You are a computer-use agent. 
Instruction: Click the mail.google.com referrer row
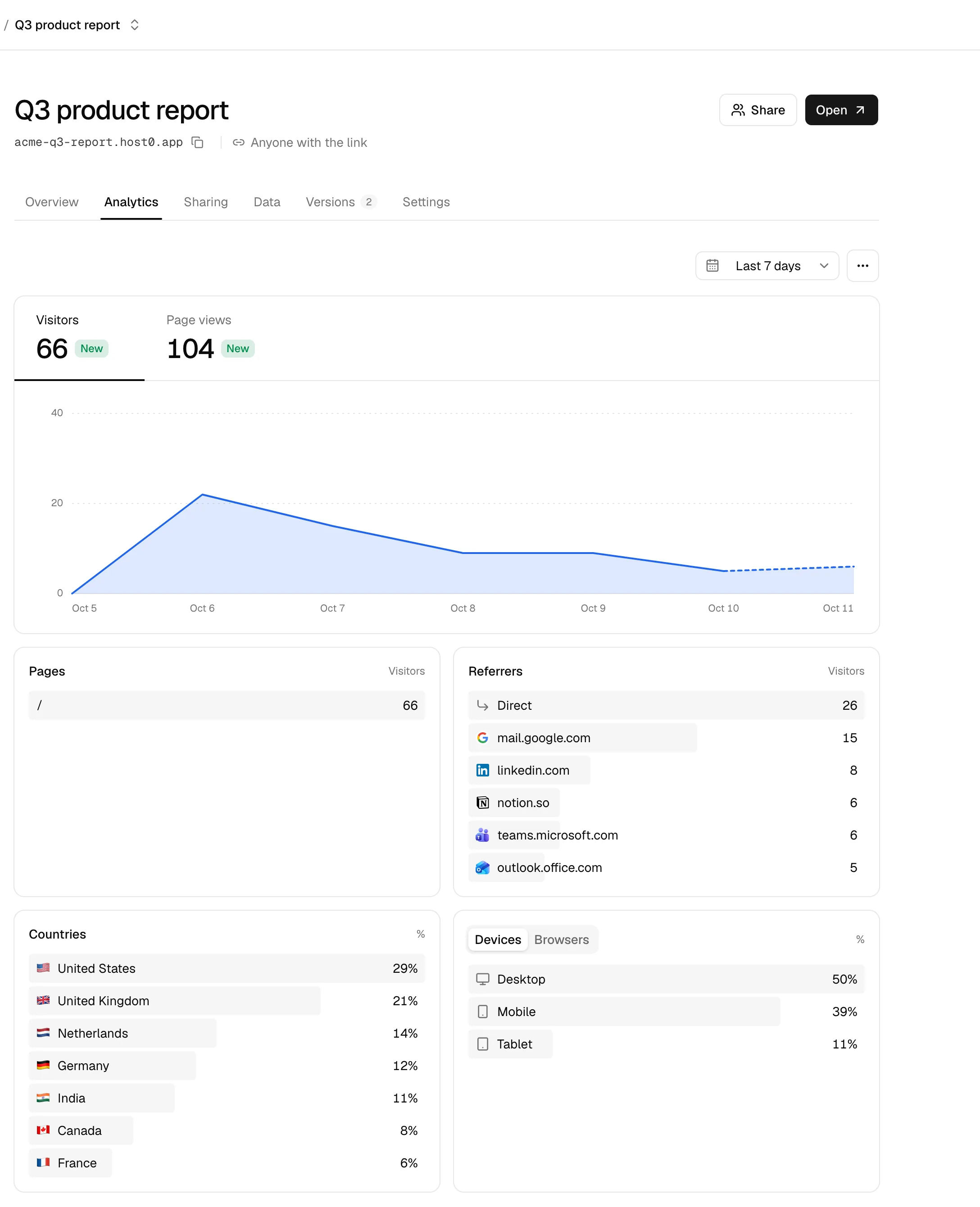coord(666,738)
